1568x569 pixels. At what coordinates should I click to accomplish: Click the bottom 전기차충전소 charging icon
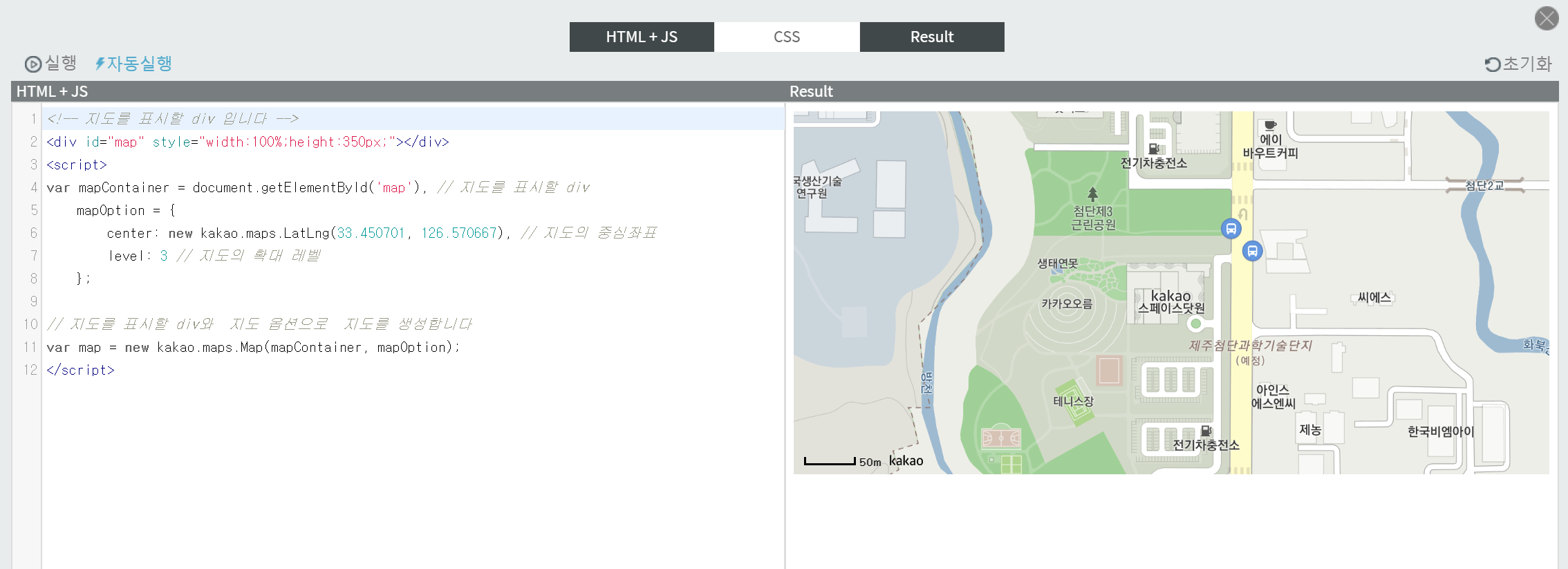click(1206, 431)
